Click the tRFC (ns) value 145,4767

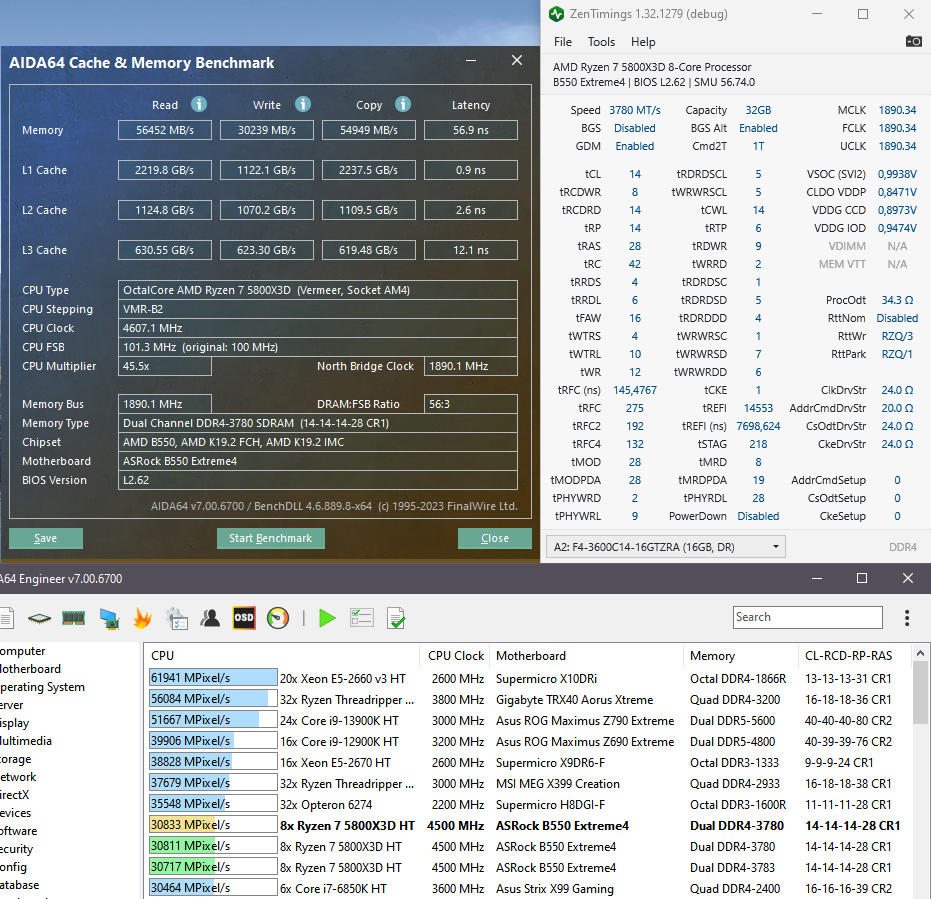pyautogui.click(x=635, y=390)
